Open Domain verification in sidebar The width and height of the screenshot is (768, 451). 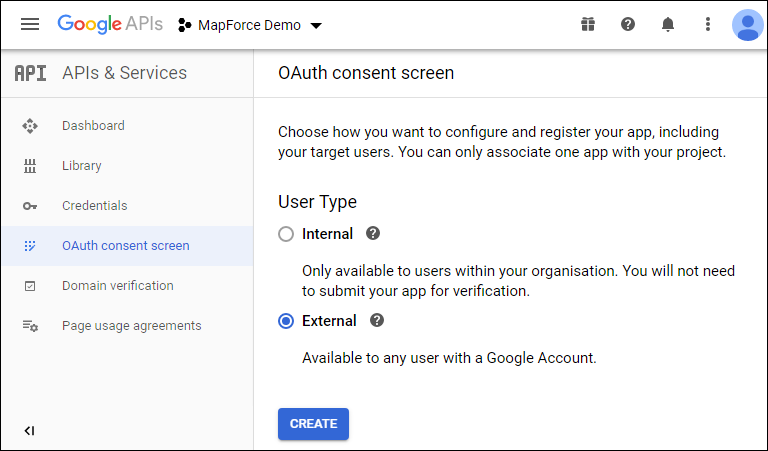coord(117,286)
